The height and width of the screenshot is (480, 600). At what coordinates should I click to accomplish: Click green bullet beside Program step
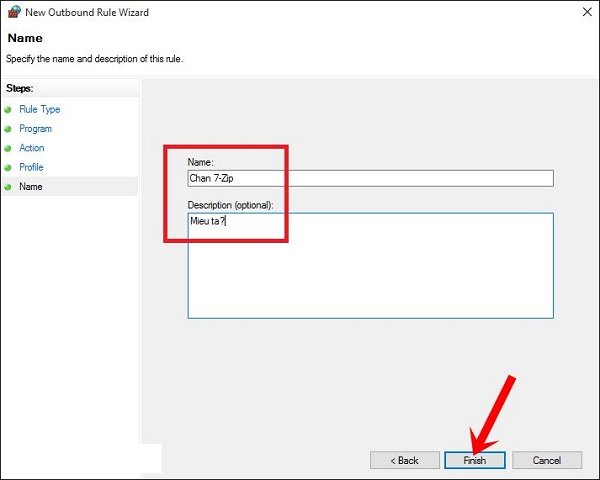[x=9, y=129]
